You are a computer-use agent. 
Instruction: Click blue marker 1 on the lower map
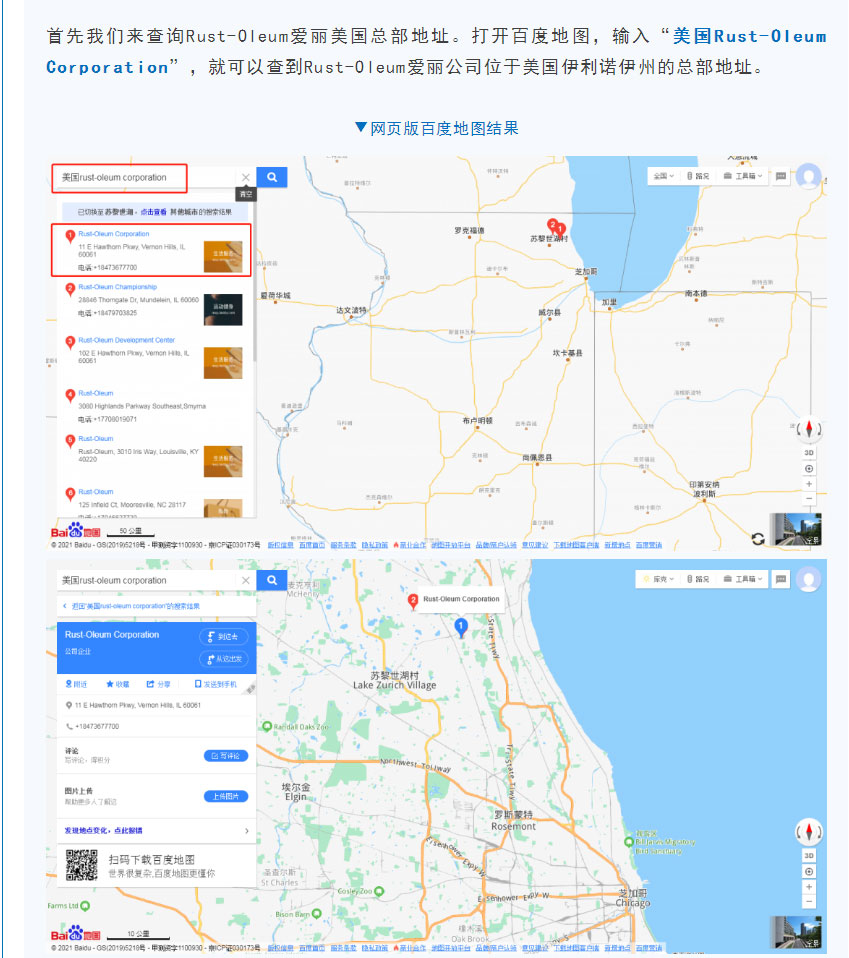click(461, 627)
